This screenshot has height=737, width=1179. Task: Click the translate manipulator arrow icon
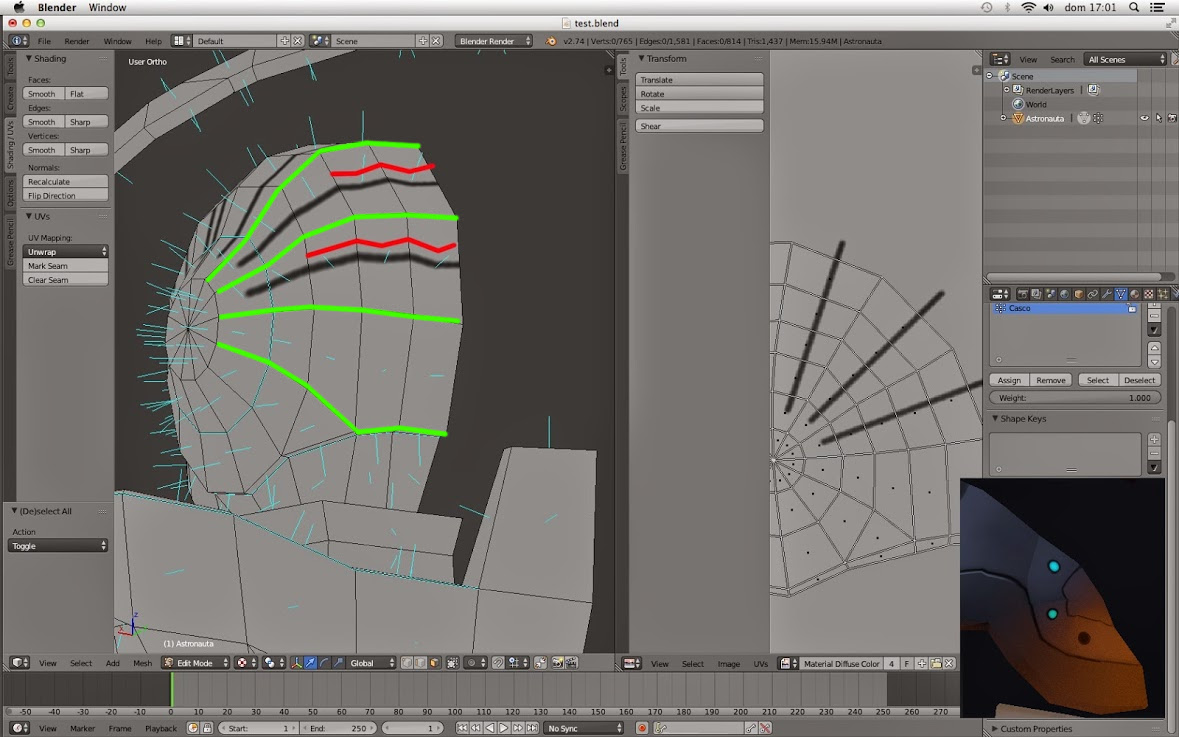pyautogui.click(x=310, y=663)
